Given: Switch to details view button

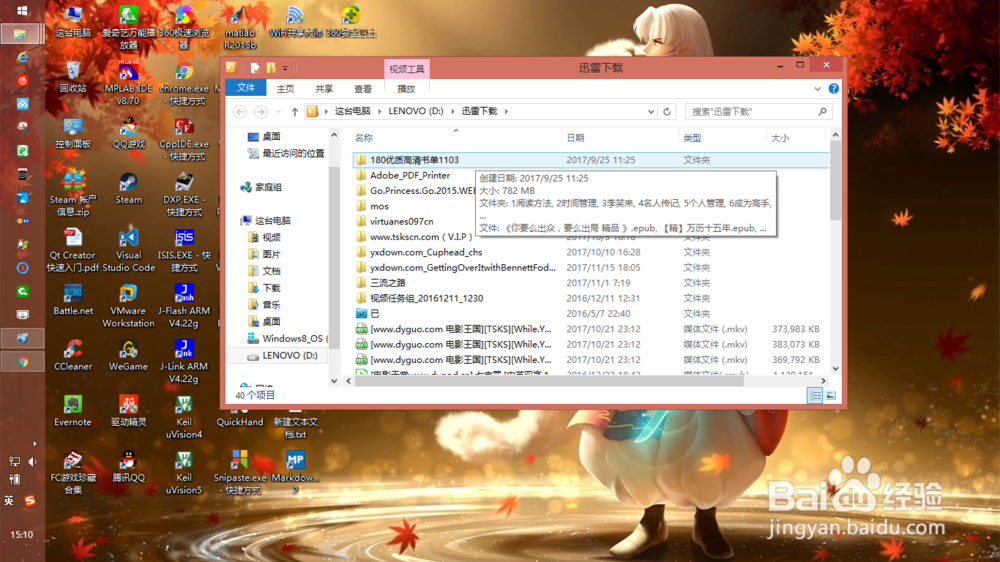Looking at the screenshot, I should [x=815, y=396].
